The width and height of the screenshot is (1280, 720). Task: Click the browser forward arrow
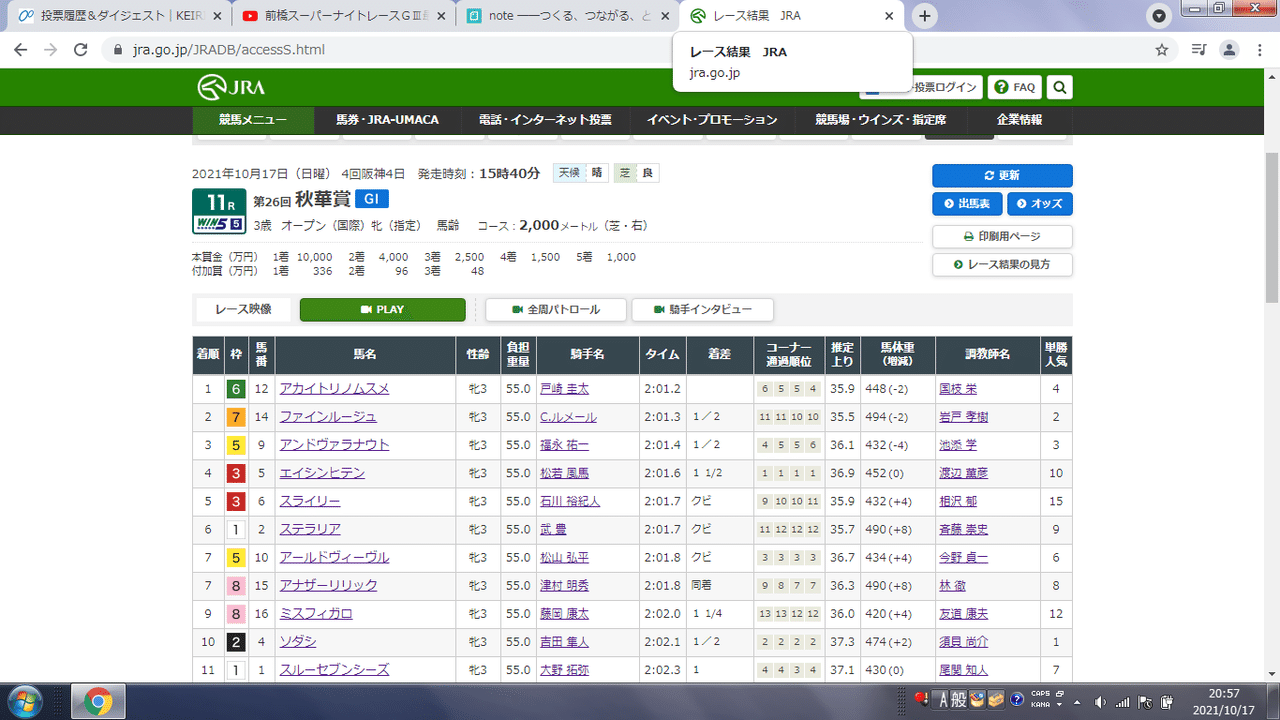(x=51, y=50)
